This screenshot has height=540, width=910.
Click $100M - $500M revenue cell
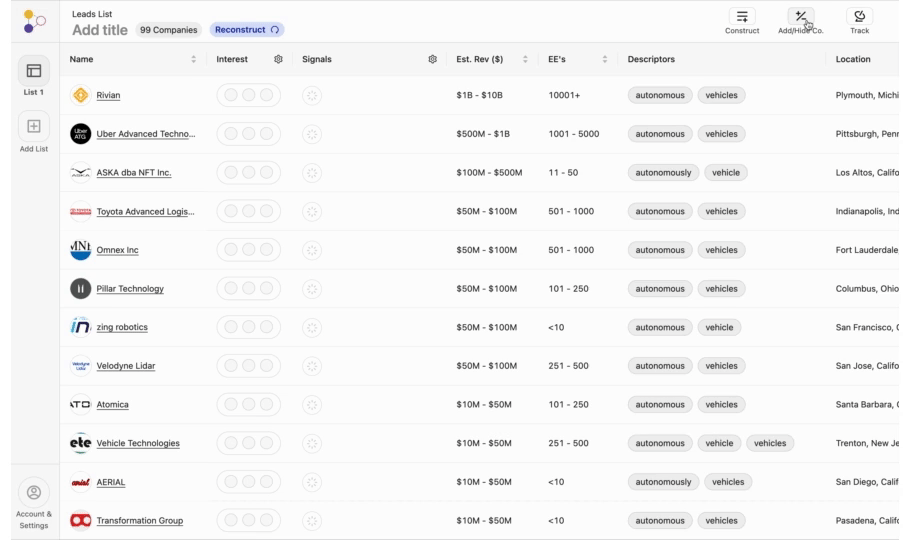coord(489,172)
